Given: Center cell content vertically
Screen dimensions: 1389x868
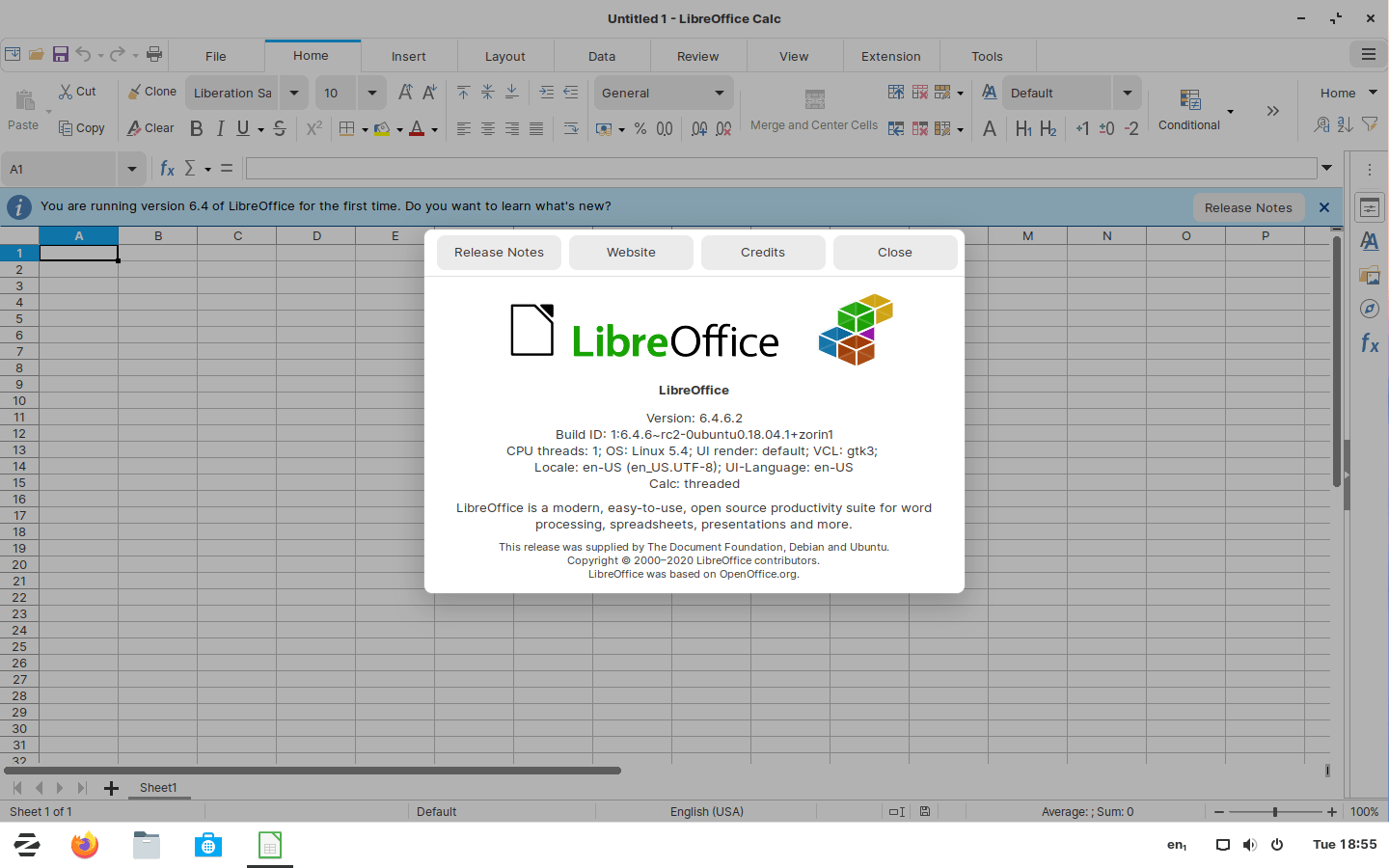Looking at the screenshot, I should click(487, 92).
